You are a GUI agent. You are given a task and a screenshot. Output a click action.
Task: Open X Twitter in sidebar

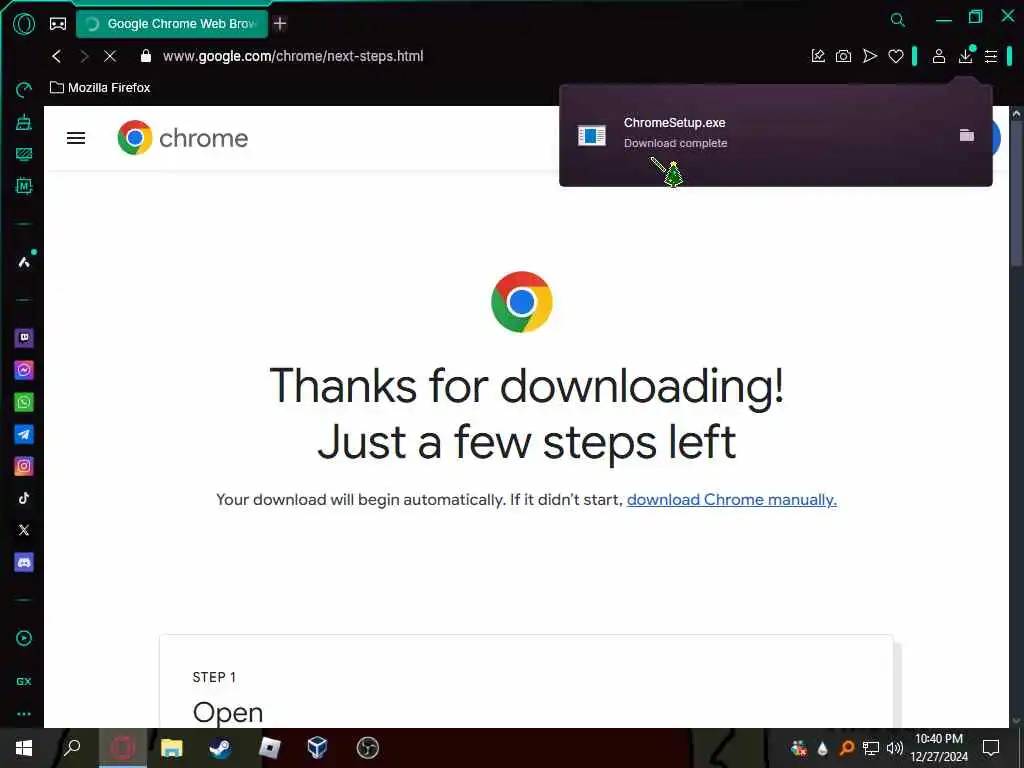click(x=24, y=530)
